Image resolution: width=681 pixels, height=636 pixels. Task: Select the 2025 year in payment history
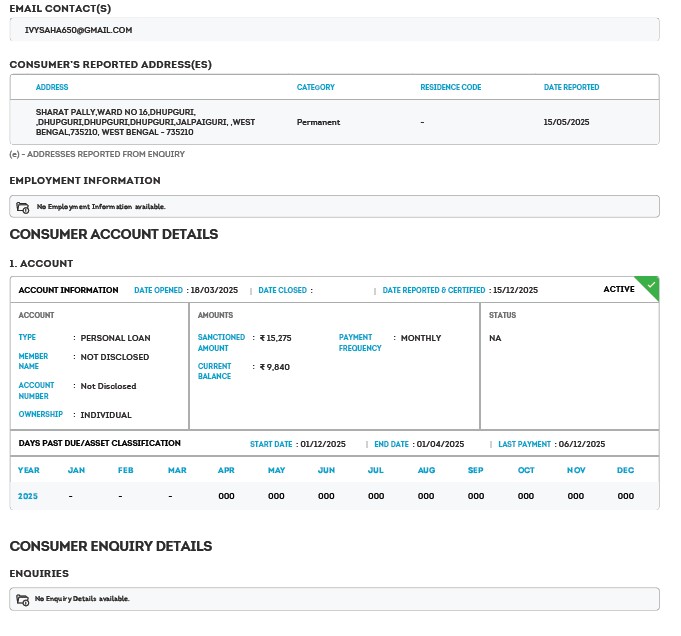(x=29, y=496)
